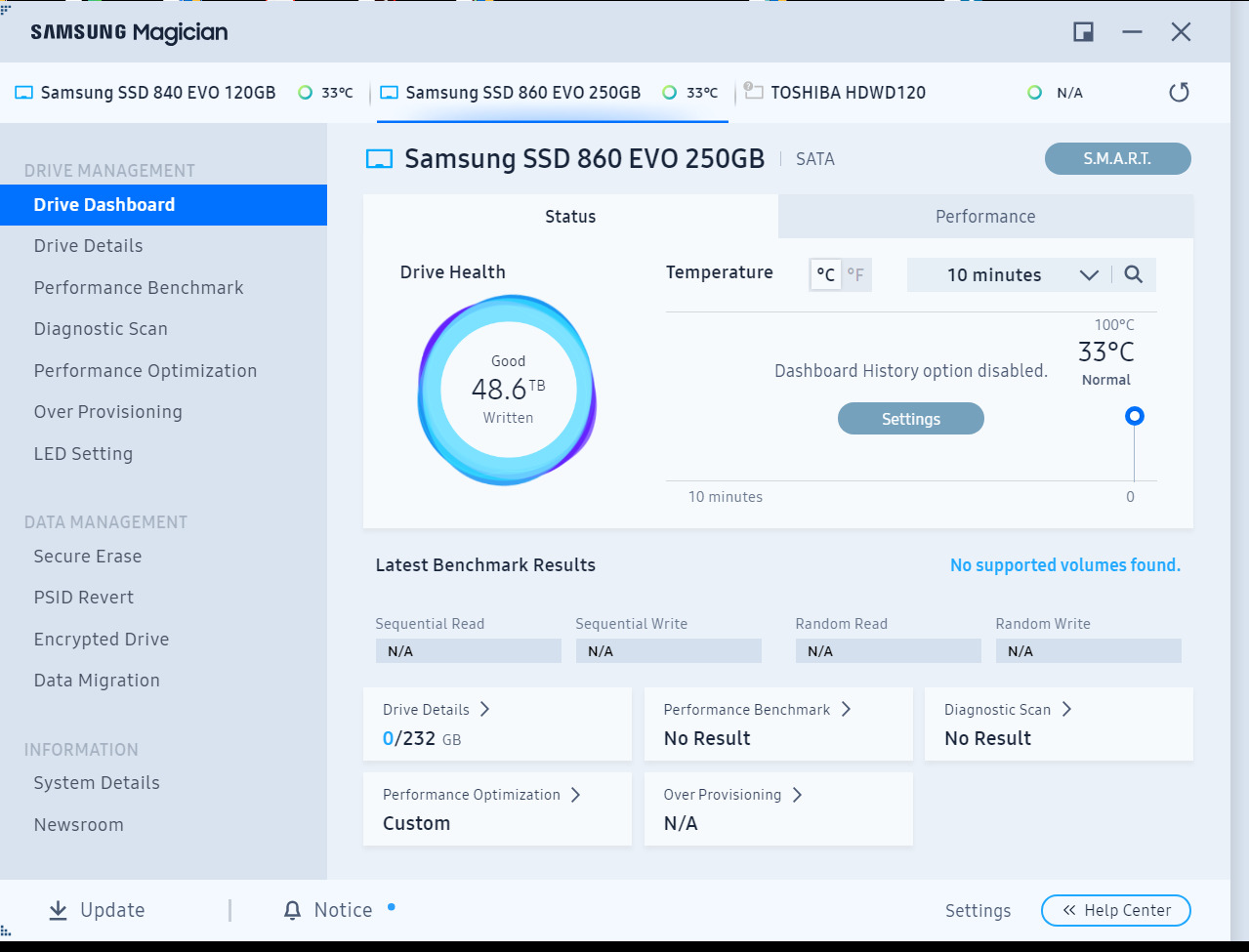Click the 'No Result' text under Diagnostic Scan

(988, 739)
